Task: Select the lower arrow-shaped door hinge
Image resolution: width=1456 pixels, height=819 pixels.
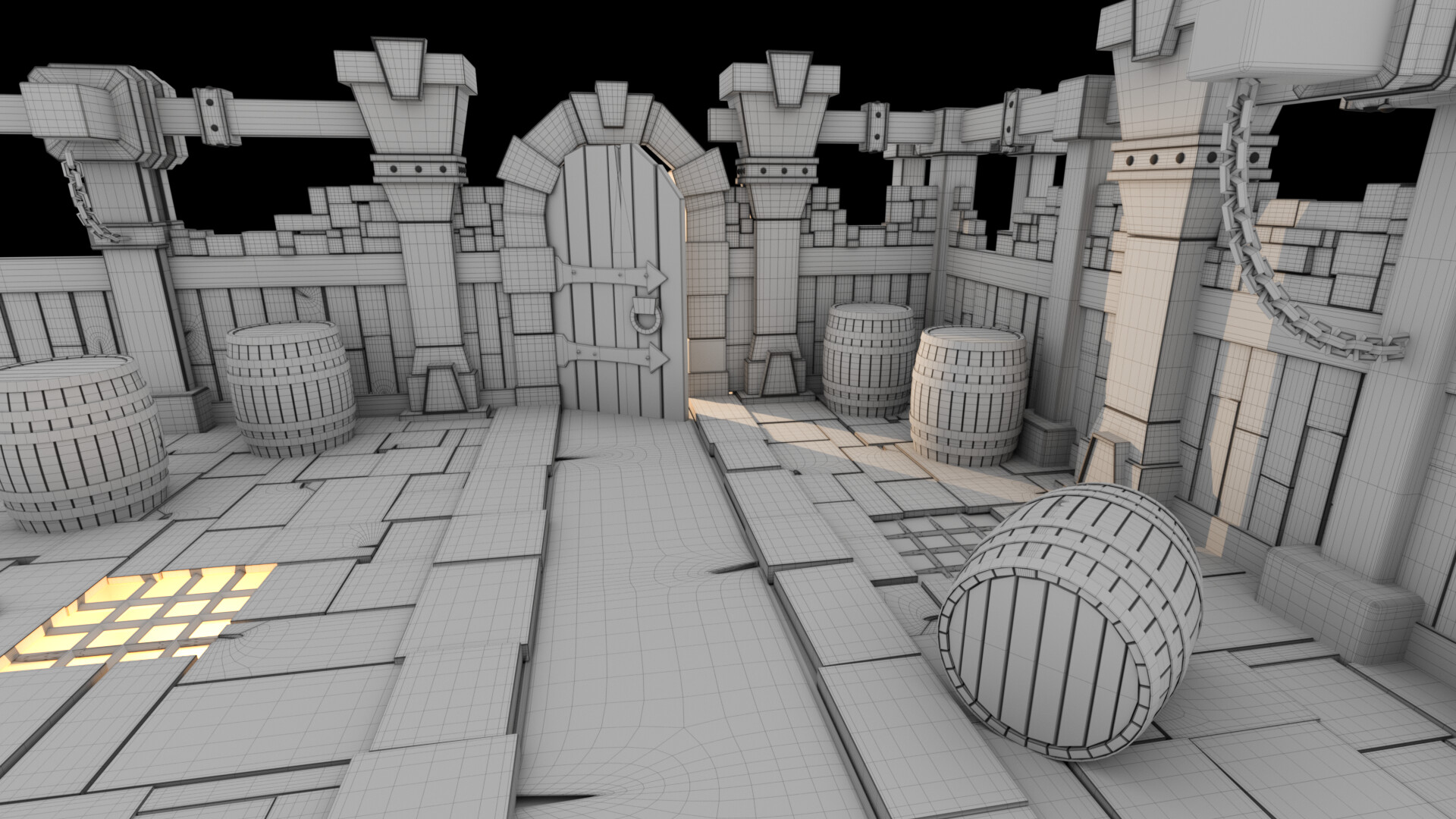Action: tap(614, 353)
